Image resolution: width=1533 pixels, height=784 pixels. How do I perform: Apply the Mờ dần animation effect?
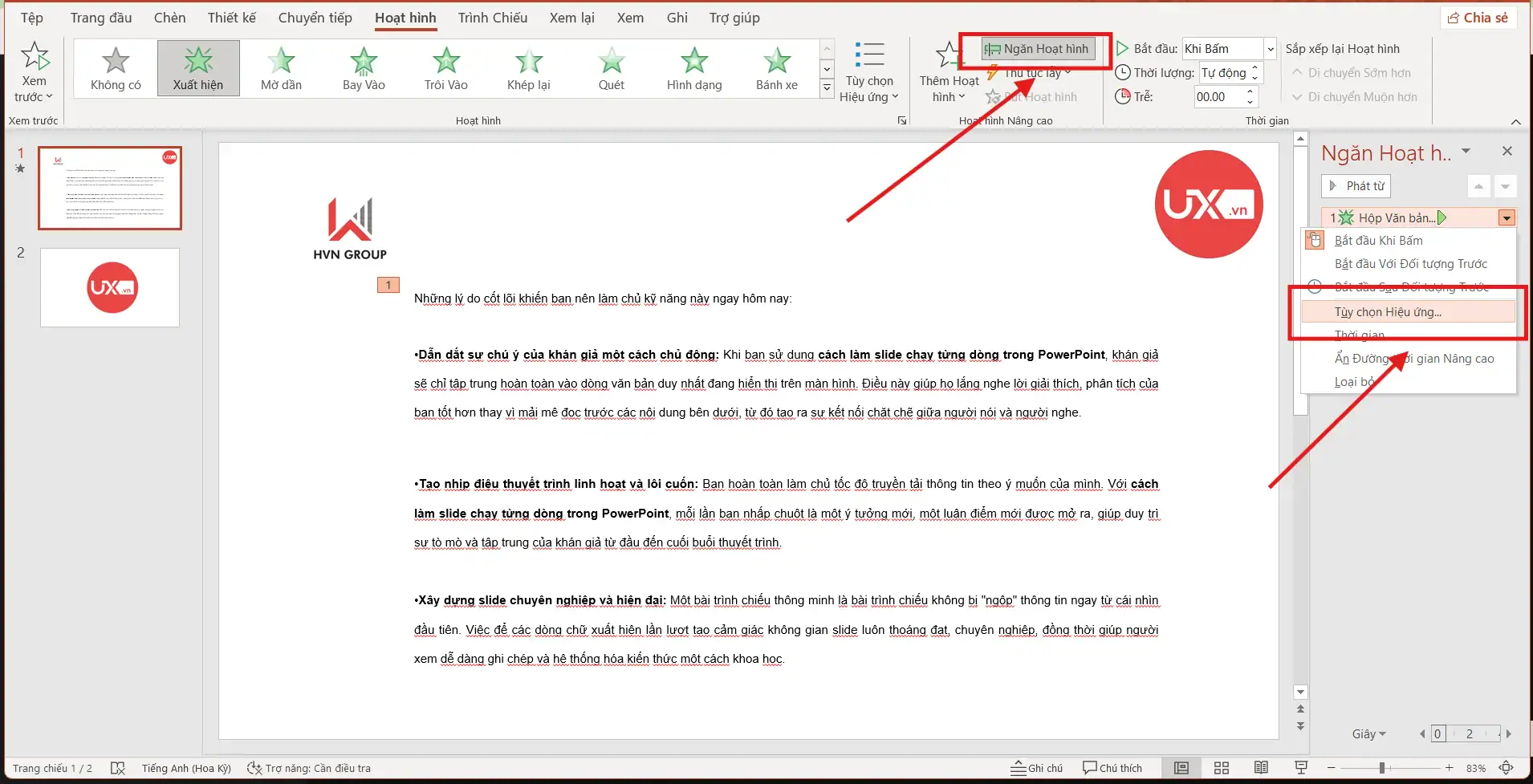coord(281,68)
